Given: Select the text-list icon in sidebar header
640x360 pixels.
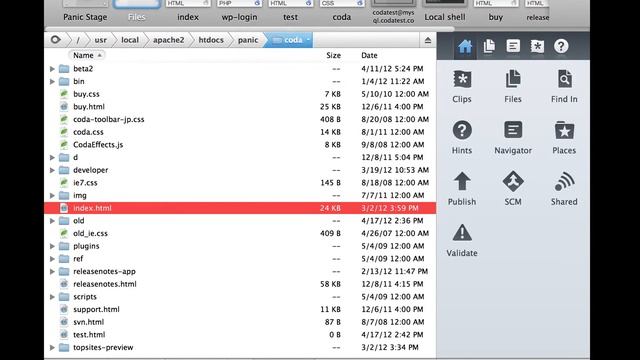Looking at the screenshot, I should click(x=513, y=46).
